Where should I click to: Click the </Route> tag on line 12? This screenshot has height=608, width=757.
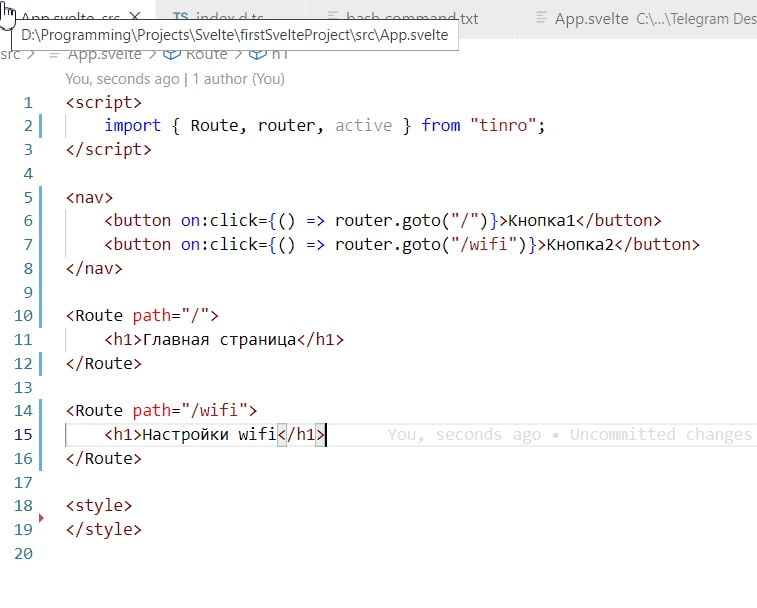coord(104,363)
